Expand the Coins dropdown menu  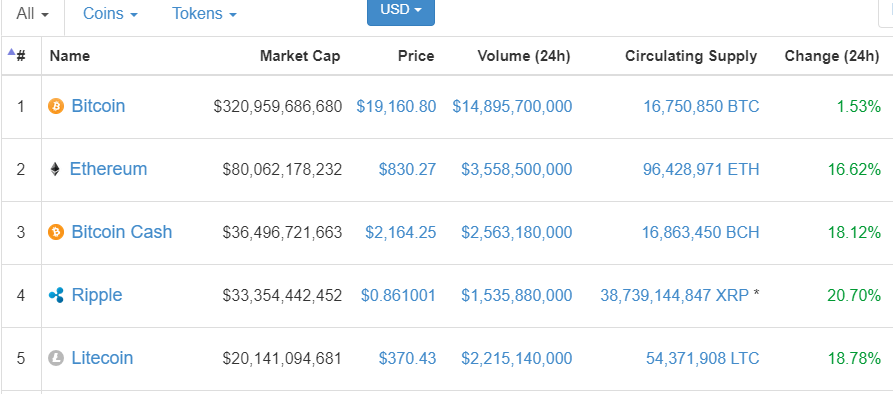(x=110, y=14)
